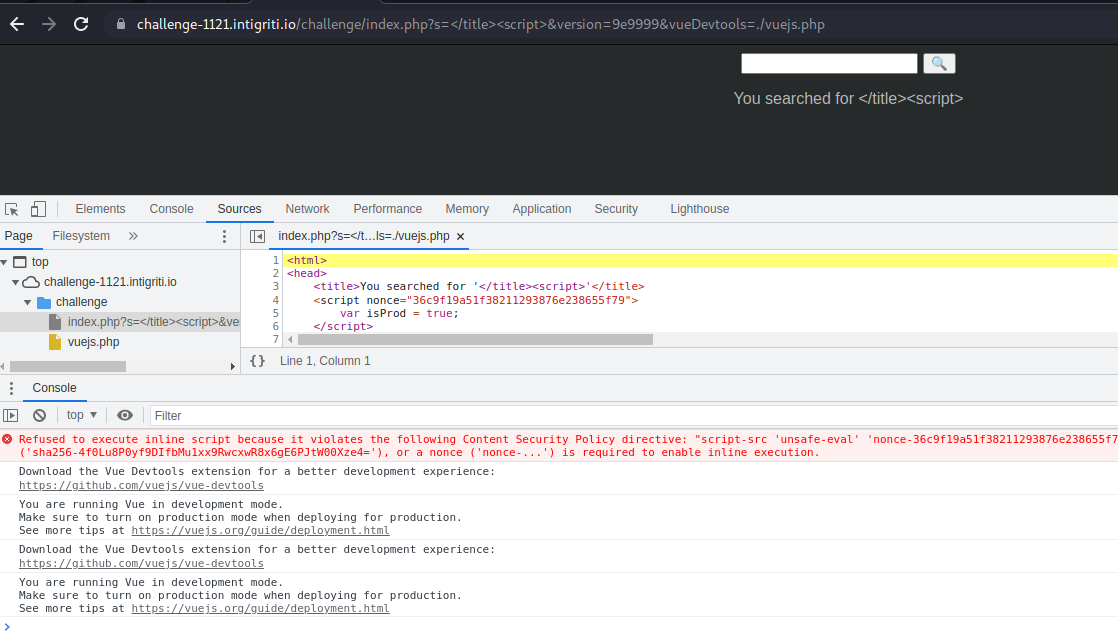Click the 'var isProd = true;' code line
Image resolution: width=1118 pixels, height=635 pixels.
[x=399, y=314]
